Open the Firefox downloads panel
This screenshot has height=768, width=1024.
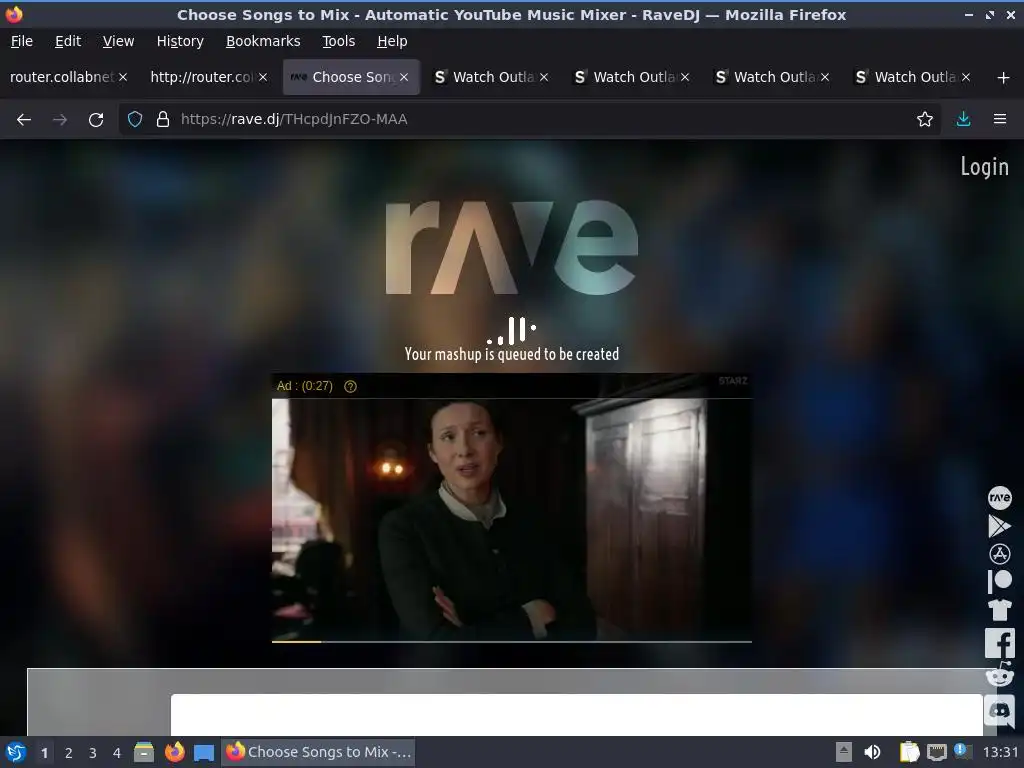point(963,119)
